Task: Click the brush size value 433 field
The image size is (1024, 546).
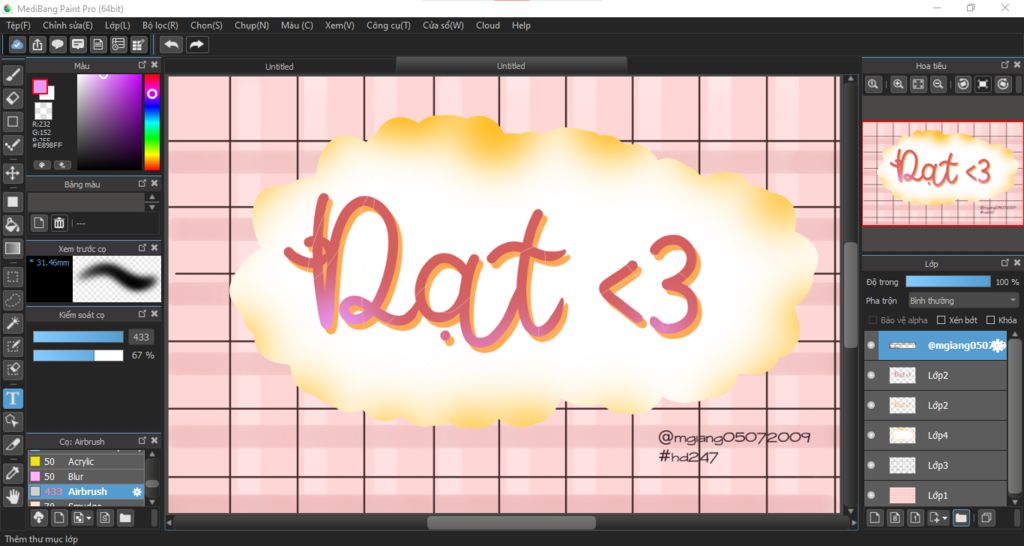Action: [x=140, y=337]
